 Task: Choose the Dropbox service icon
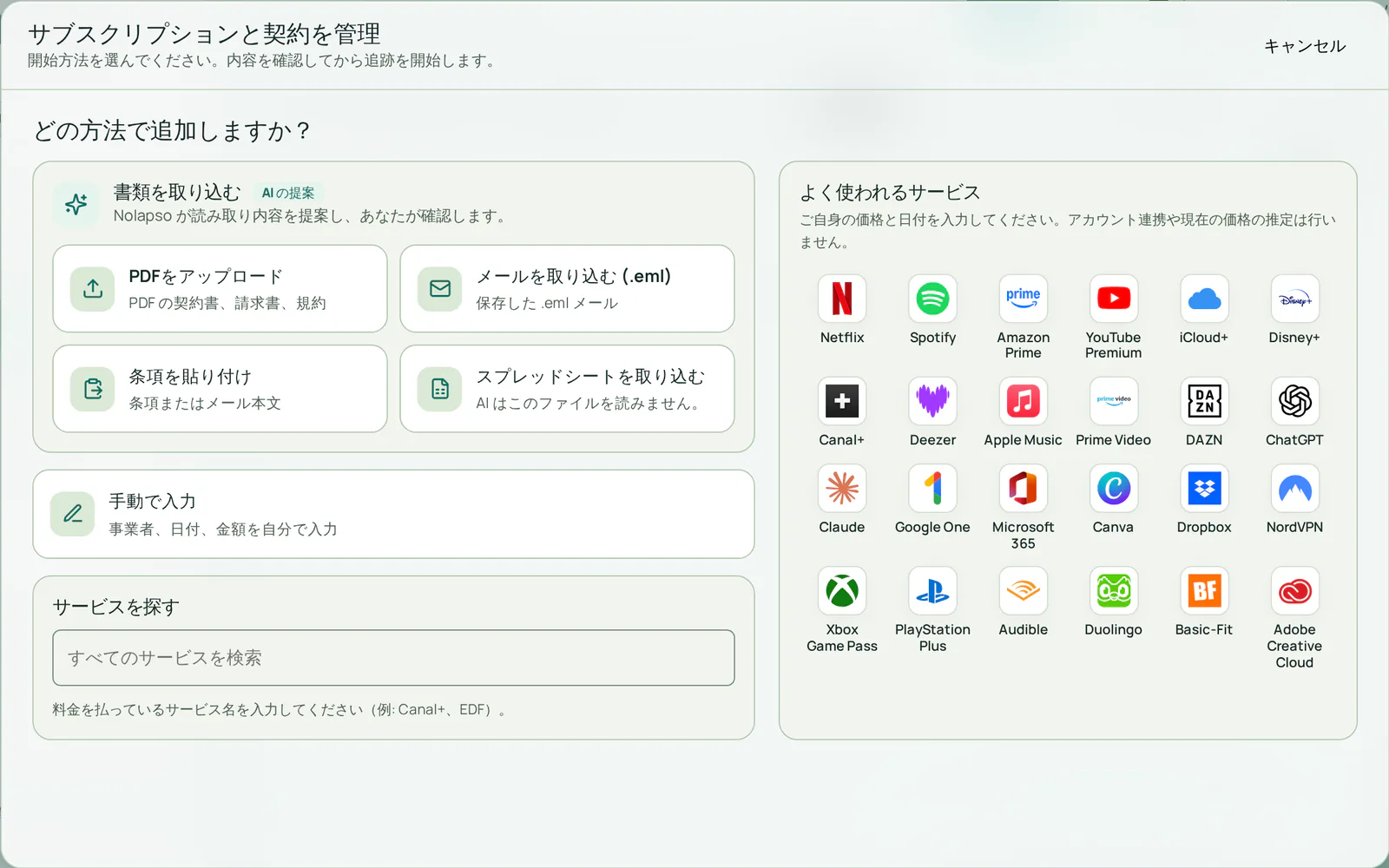[1204, 488]
